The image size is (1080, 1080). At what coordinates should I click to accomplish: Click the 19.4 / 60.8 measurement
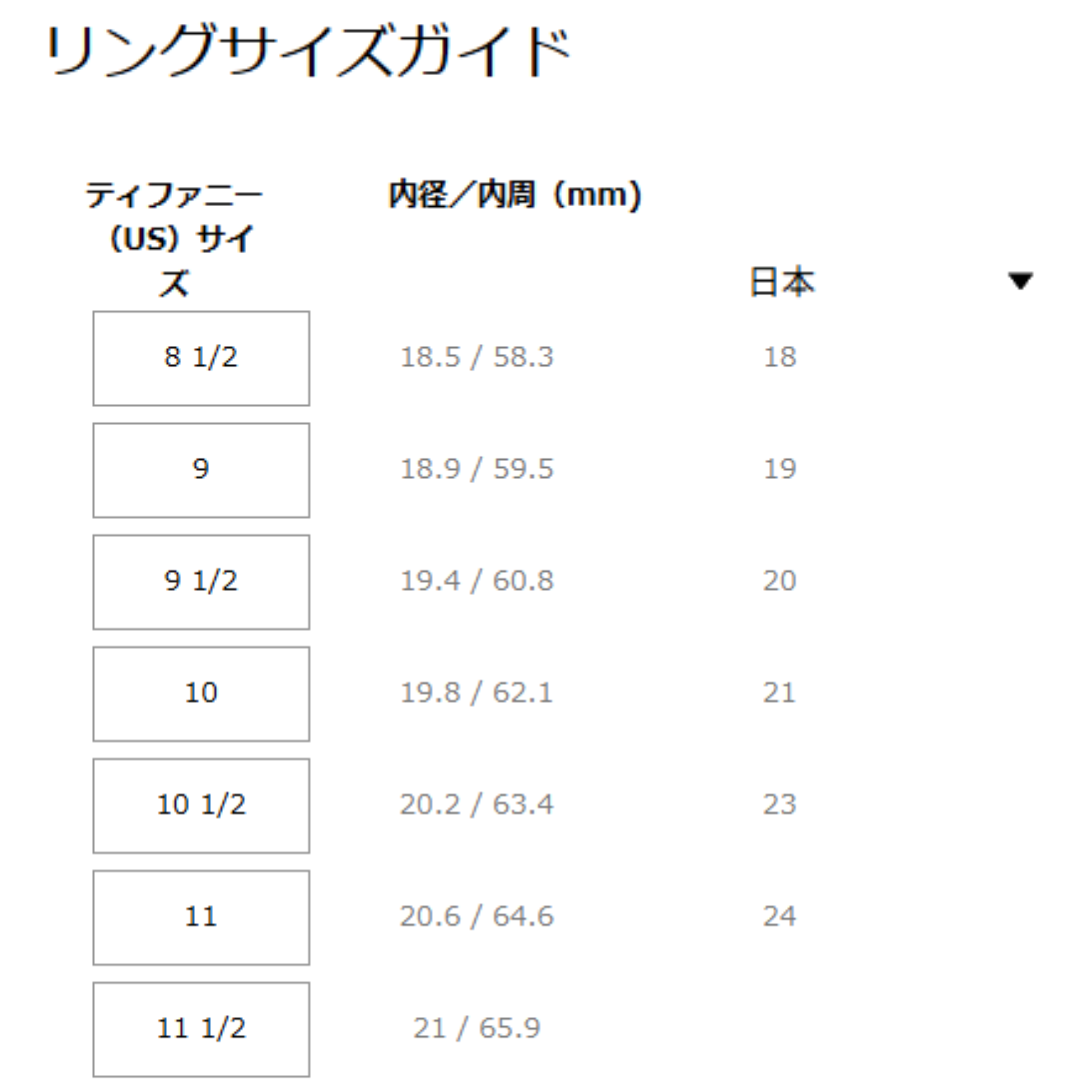tap(477, 582)
